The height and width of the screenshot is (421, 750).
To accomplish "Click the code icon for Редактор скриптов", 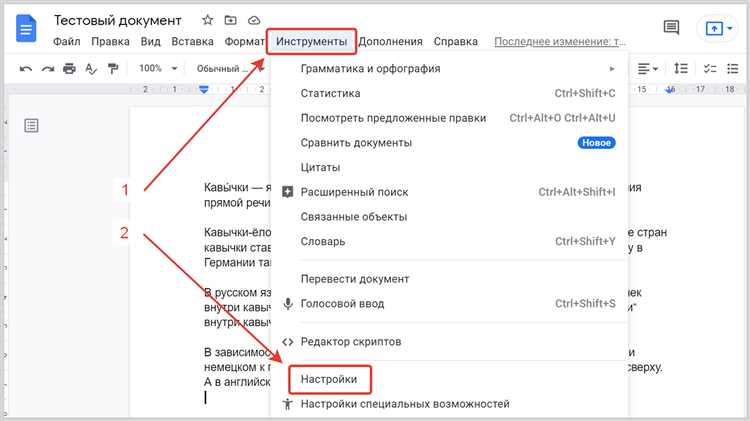I will click(x=287, y=342).
